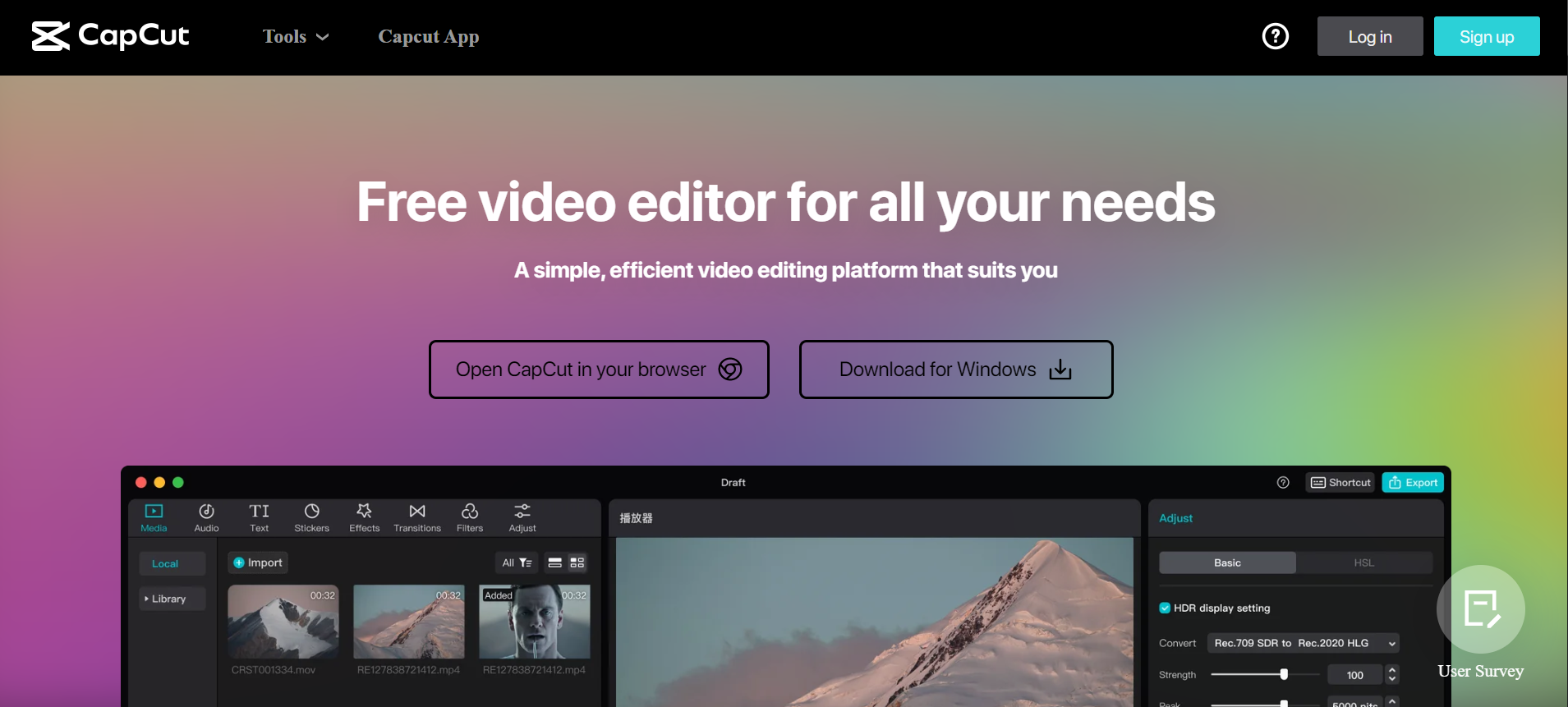The image size is (1568, 707).
Task: Click the red macOS window close dot
Action: point(141,483)
